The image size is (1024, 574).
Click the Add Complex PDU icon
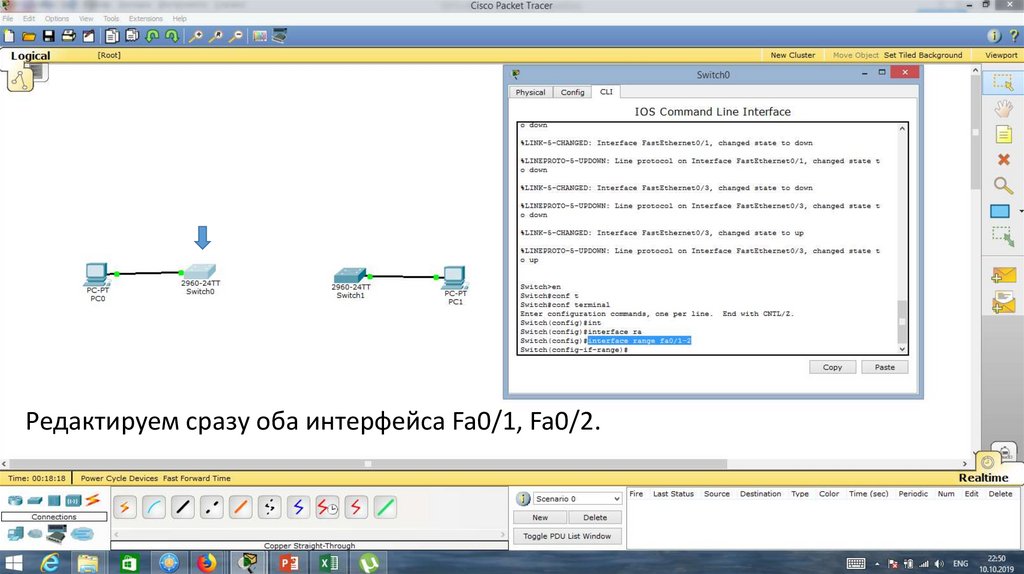(1003, 304)
